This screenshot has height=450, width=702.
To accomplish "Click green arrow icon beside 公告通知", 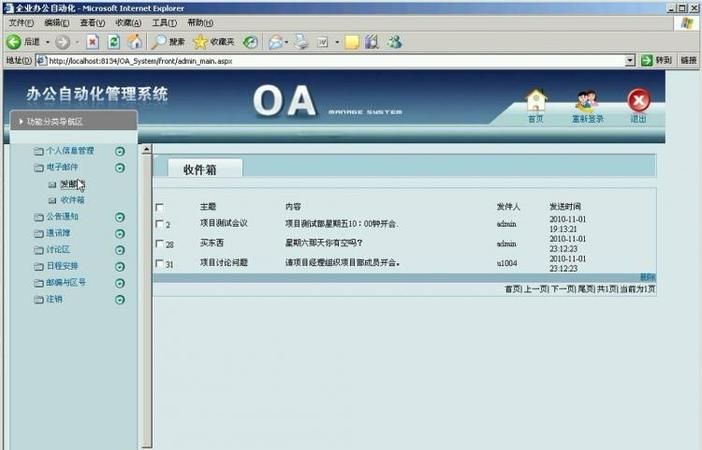I will [120, 217].
